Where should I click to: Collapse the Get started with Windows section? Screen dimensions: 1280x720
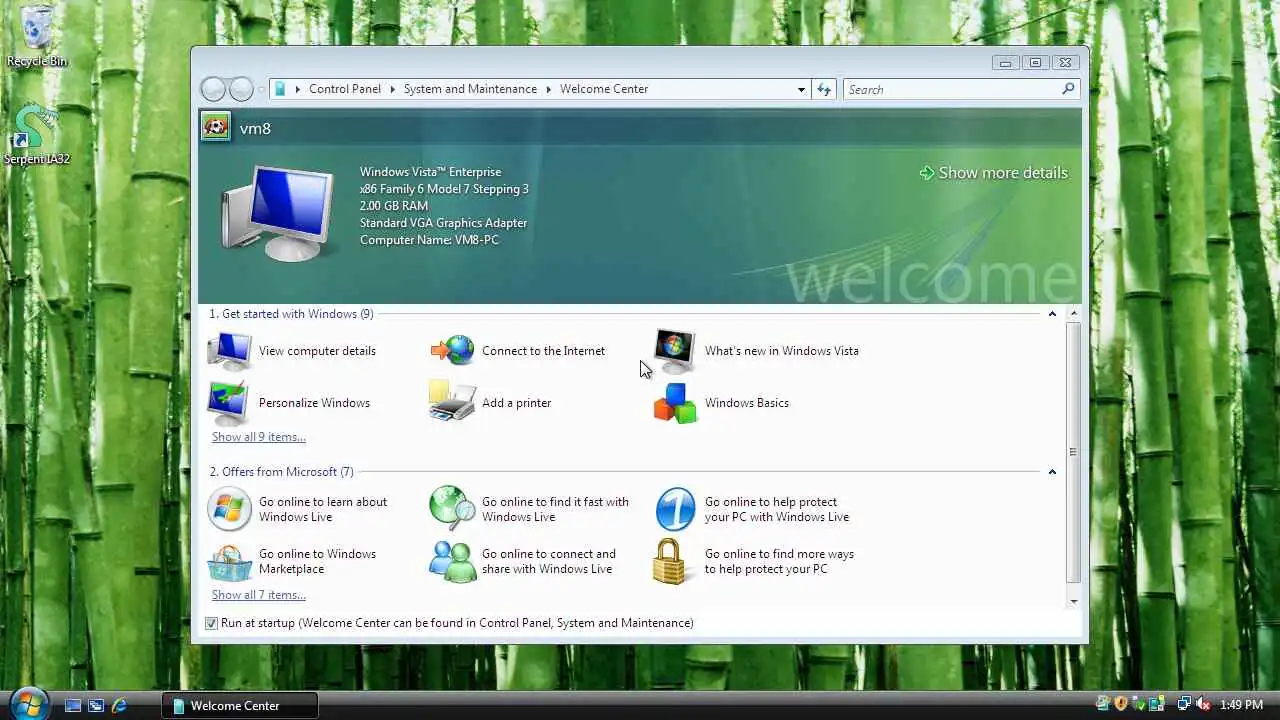point(1052,314)
